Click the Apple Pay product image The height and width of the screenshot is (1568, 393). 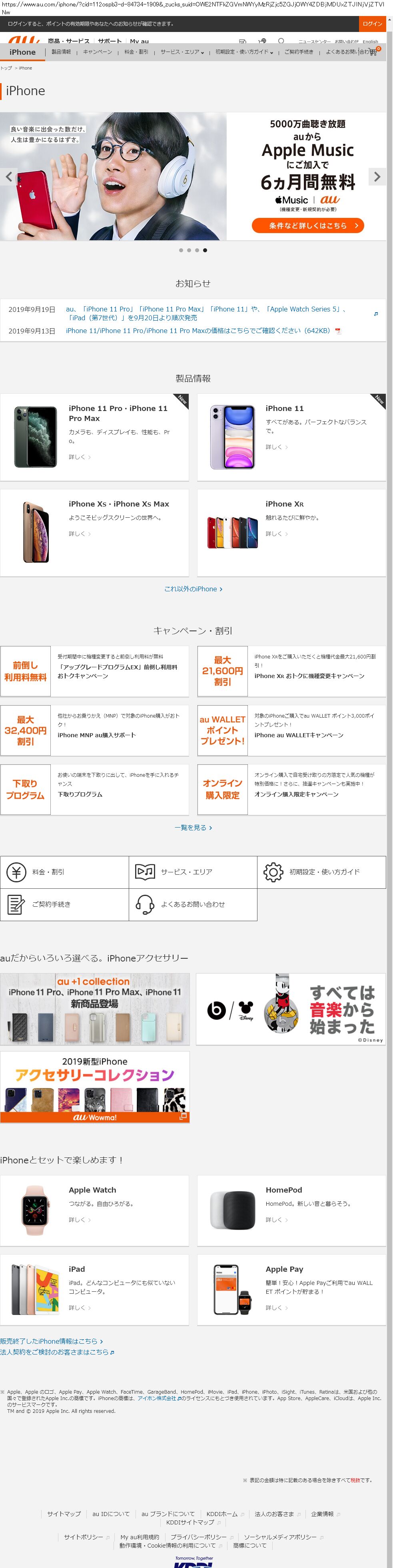pos(232,1291)
